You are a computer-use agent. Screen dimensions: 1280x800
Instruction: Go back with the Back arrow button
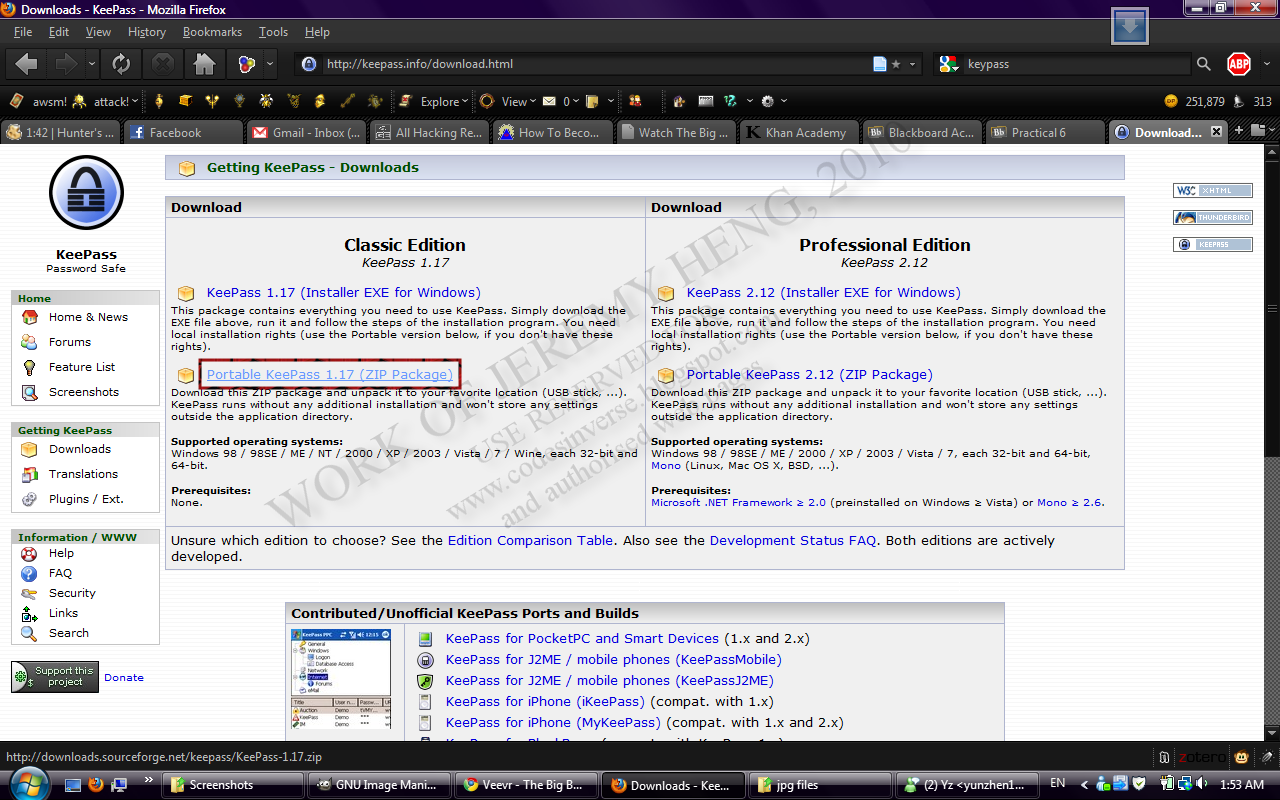coord(27,64)
